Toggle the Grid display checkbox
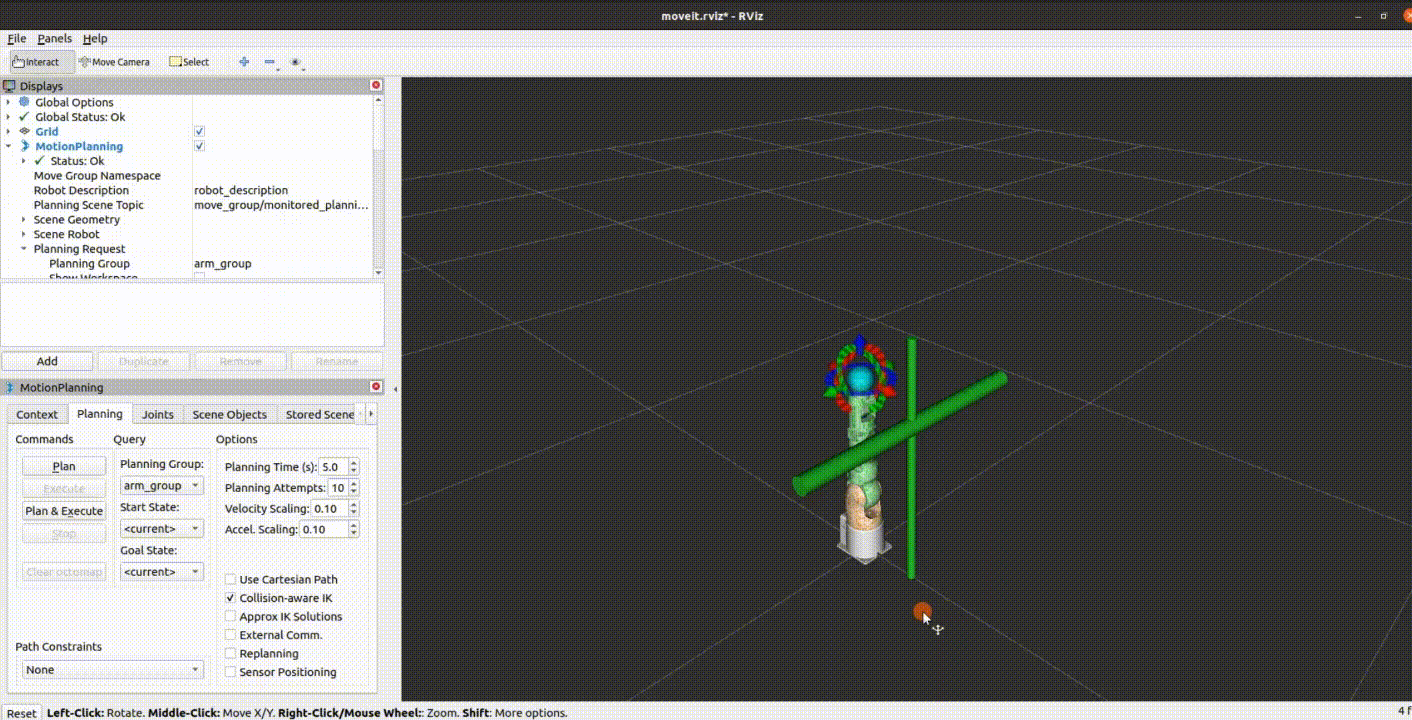The height and width of the screenshot is (720, 1412). (x=200, y=131)
